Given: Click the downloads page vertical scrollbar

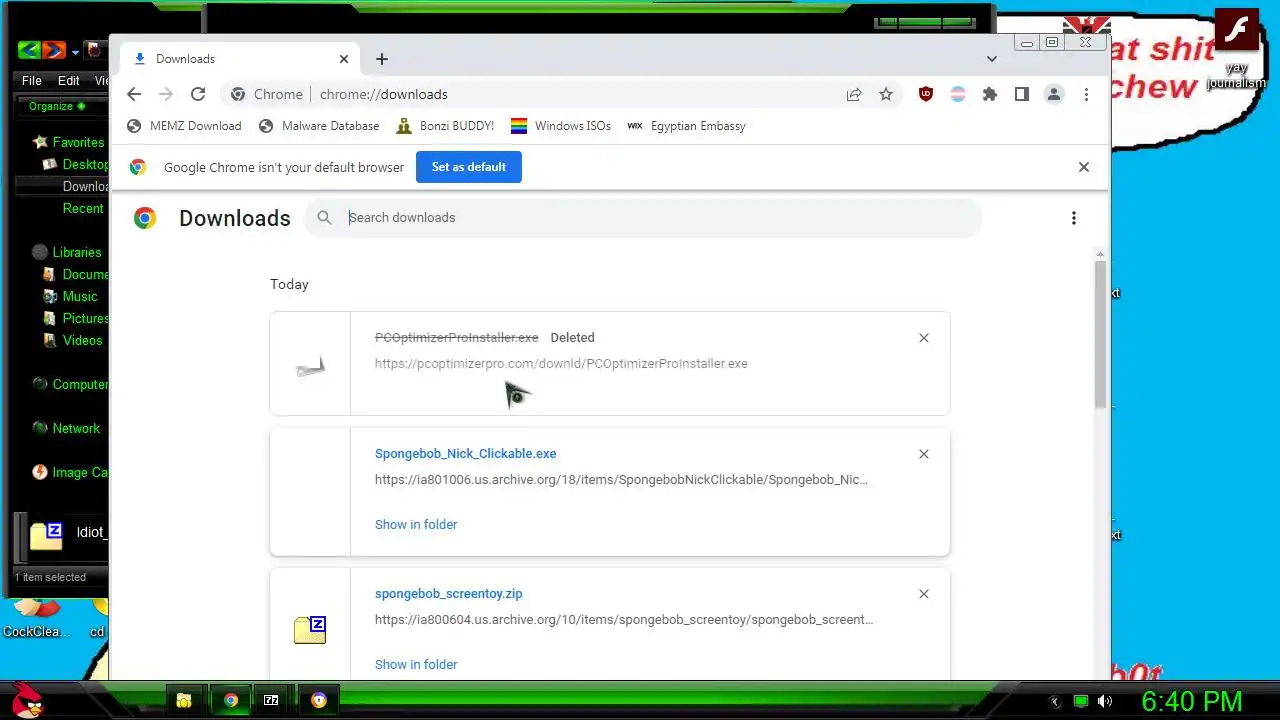Looking at the screenshot, I should coord(1101,333).
